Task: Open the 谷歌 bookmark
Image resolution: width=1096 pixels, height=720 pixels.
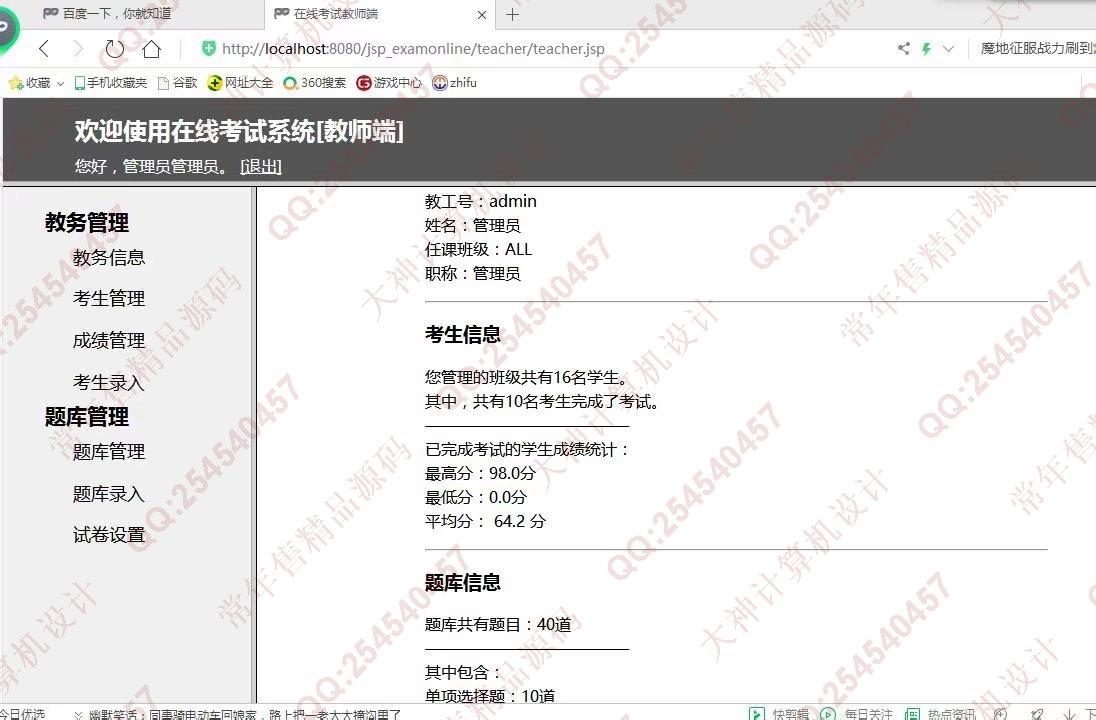Action: (x=178, y=82)
